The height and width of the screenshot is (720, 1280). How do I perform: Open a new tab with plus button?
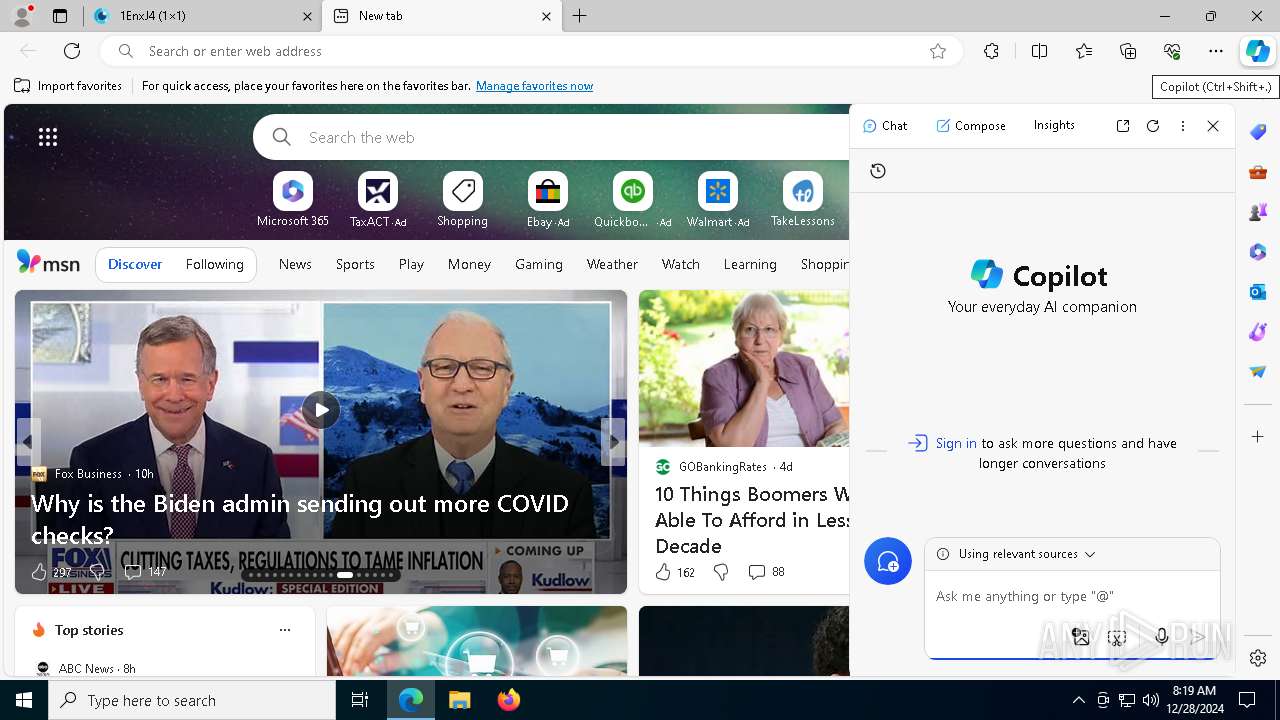(x=580, y=16)
